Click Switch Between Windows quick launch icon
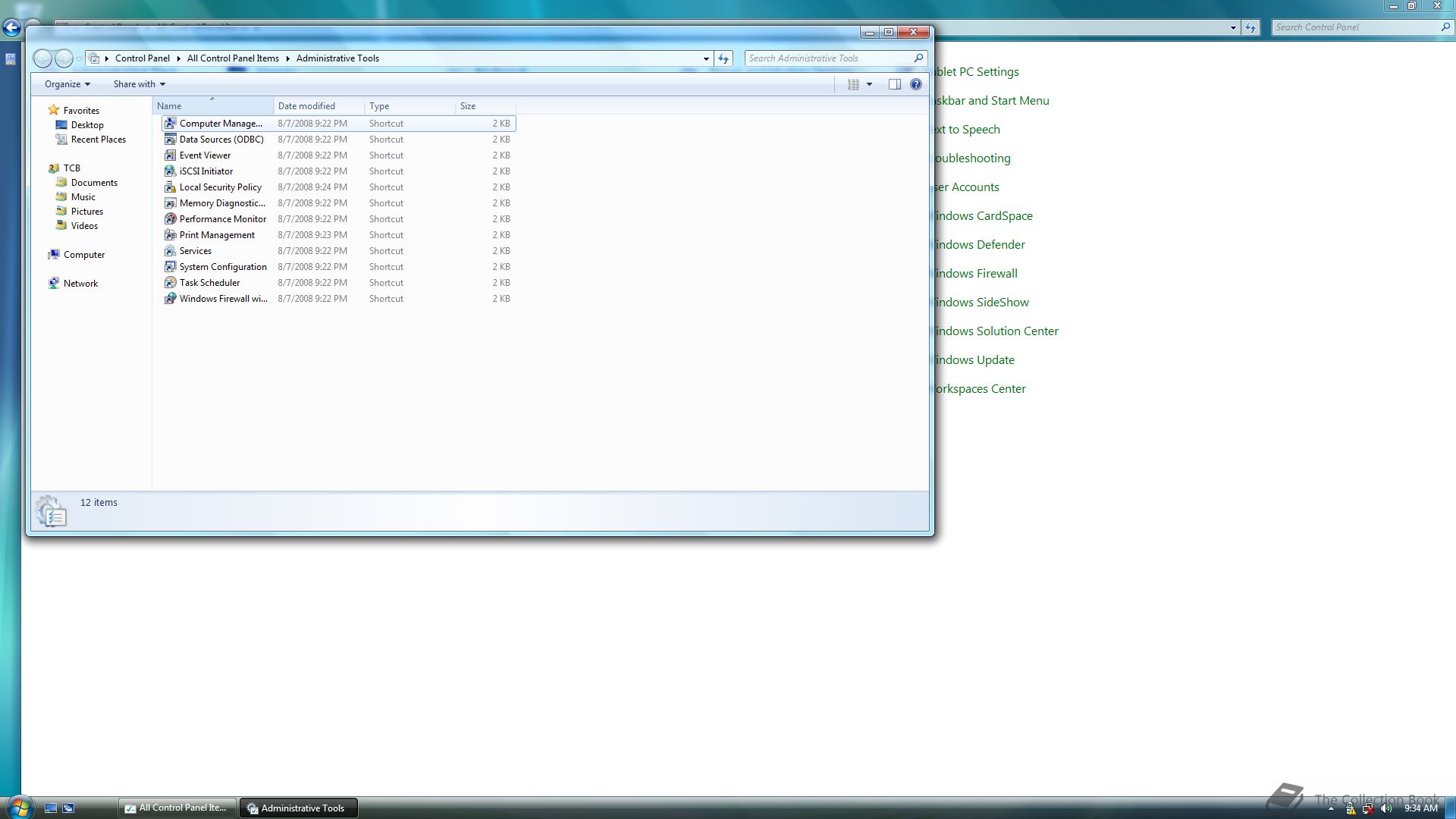Screen dimensions: 1456x819 tap(68, 808)
